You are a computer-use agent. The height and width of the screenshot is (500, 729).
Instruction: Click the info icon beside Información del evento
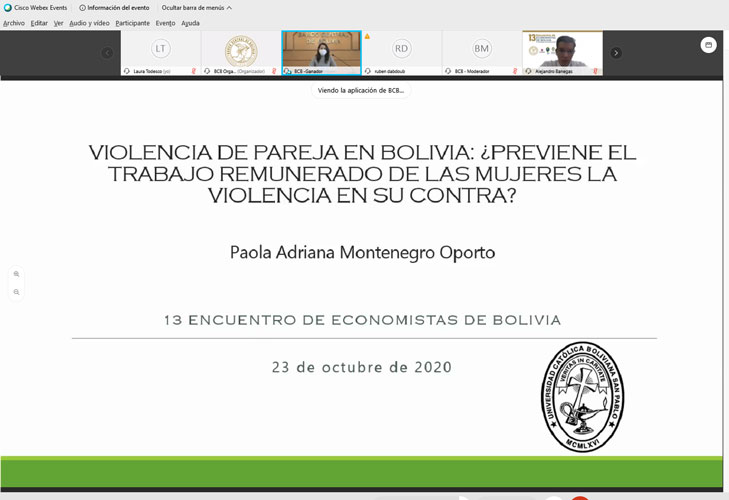point(82,8)
